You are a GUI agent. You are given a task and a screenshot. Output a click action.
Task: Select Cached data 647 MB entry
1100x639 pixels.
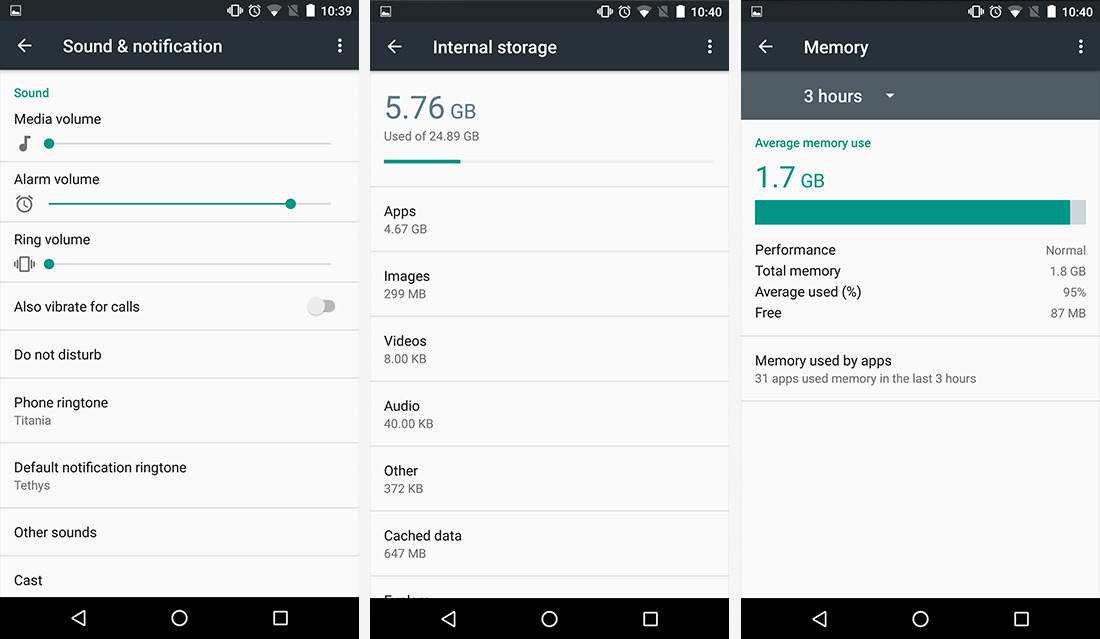coord(549,544)
